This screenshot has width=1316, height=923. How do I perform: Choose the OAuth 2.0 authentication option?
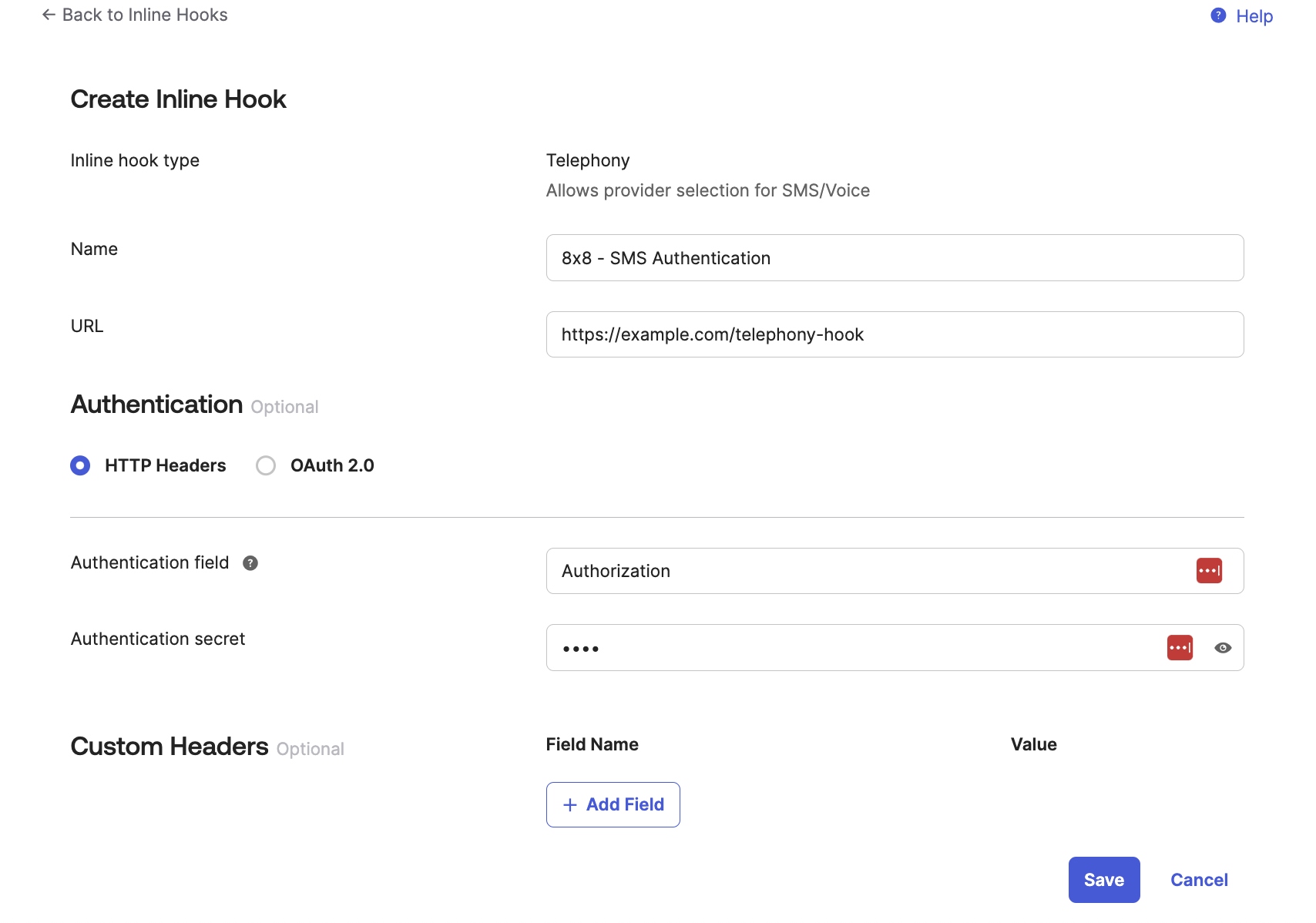(x=266, y=465)
